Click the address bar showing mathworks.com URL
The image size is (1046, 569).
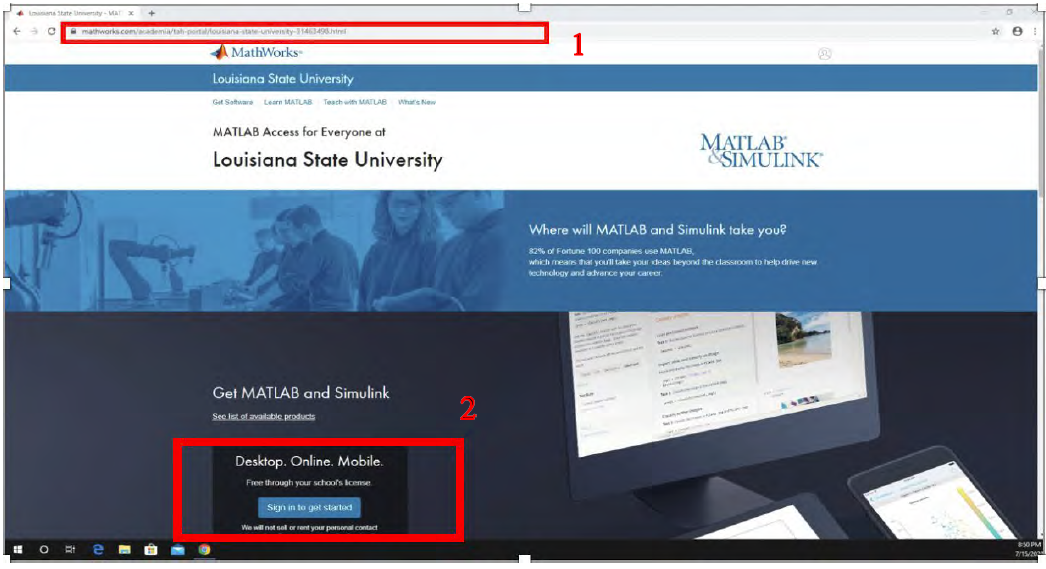[x=300, y=32]
